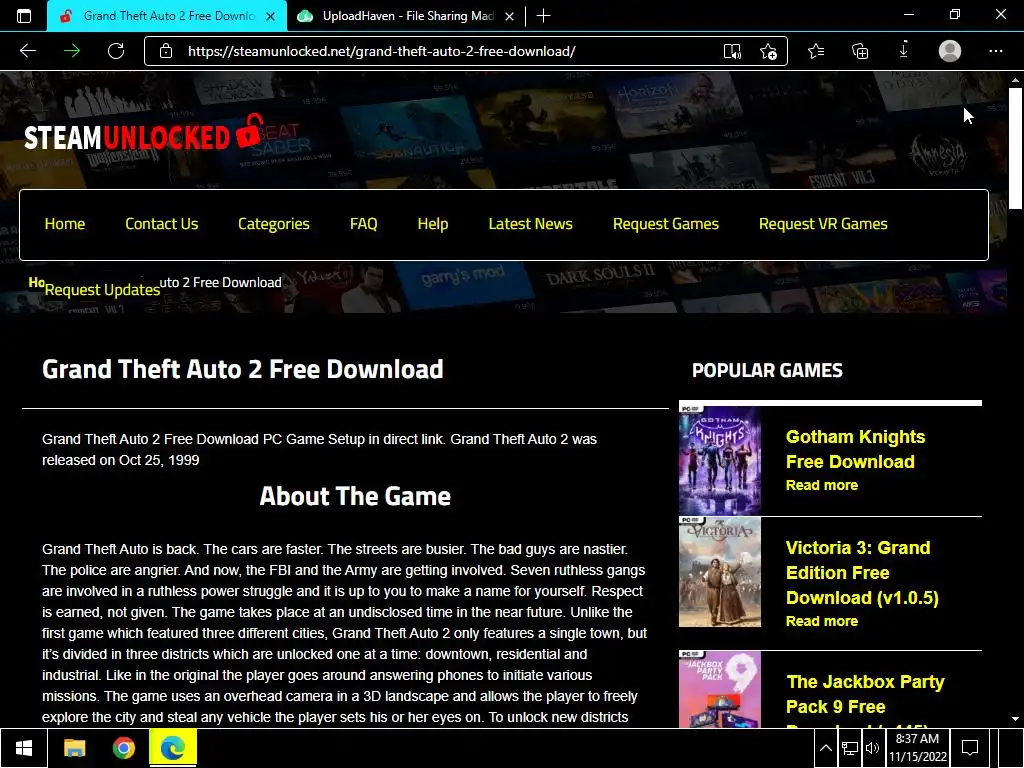Click the vertical scrollbar thumb
The image size is (1024, 768).
click(1015, 149)
